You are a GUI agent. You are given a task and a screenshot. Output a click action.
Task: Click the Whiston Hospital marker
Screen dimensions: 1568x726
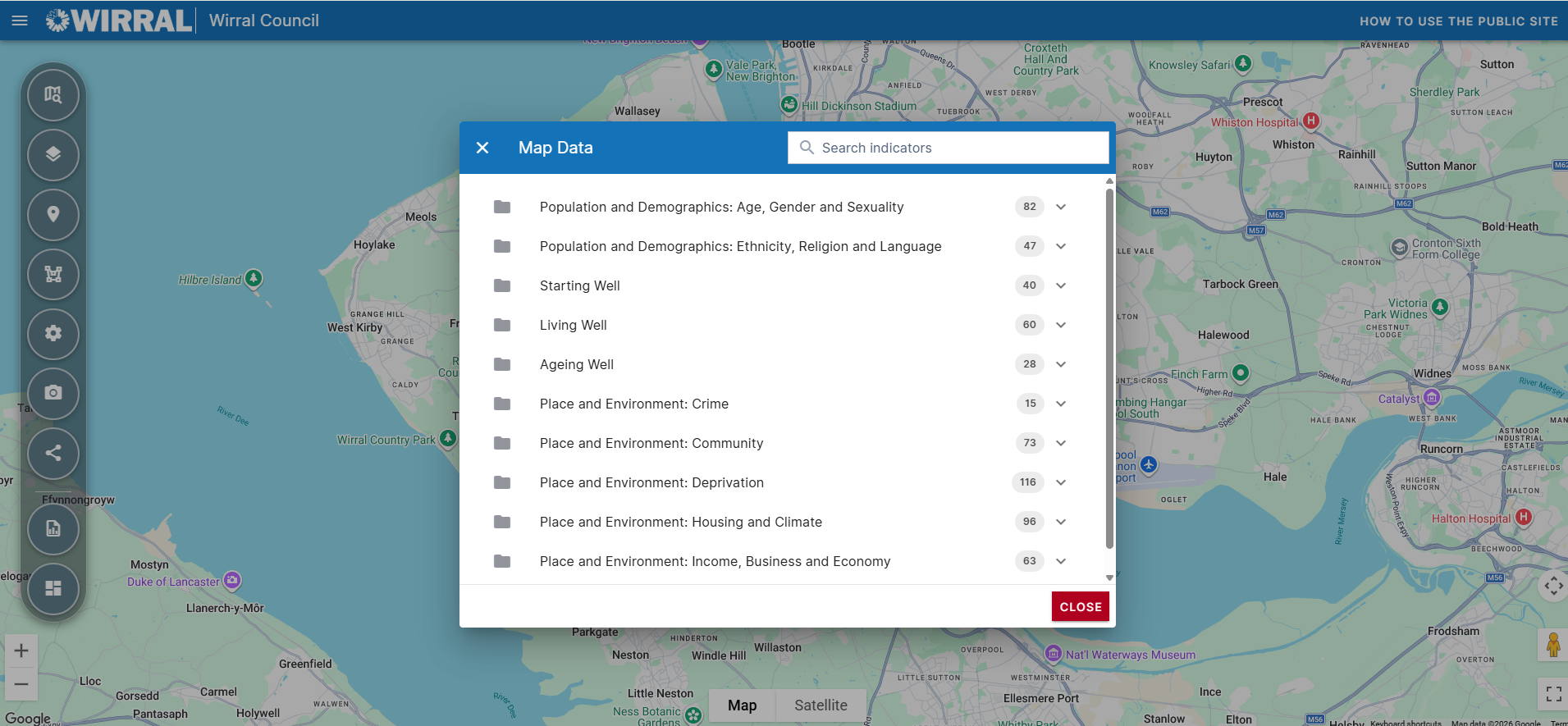pos(1311,121)
